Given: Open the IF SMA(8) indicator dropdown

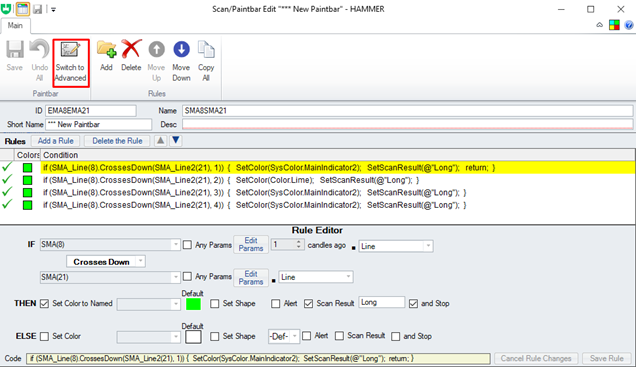Looking at the screenshot, I should pyautogui.click(x=176, y=245).
